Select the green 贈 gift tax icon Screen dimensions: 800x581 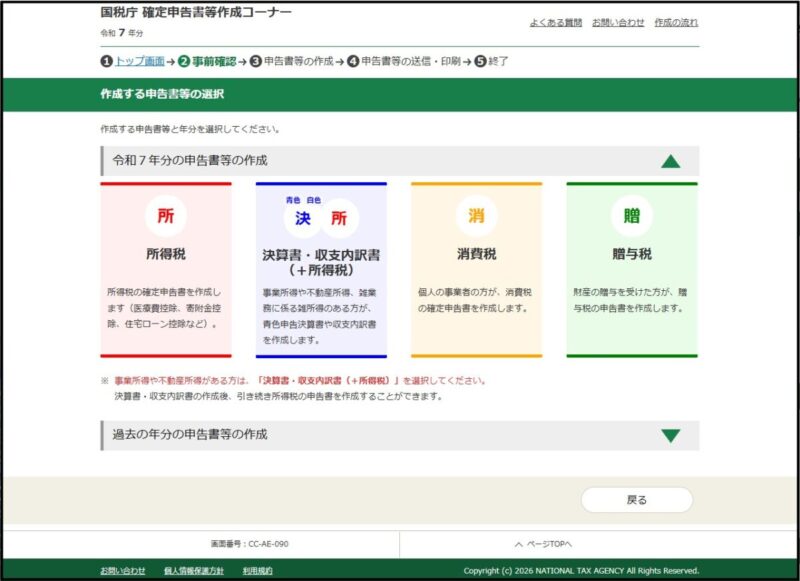click(632, 216)
